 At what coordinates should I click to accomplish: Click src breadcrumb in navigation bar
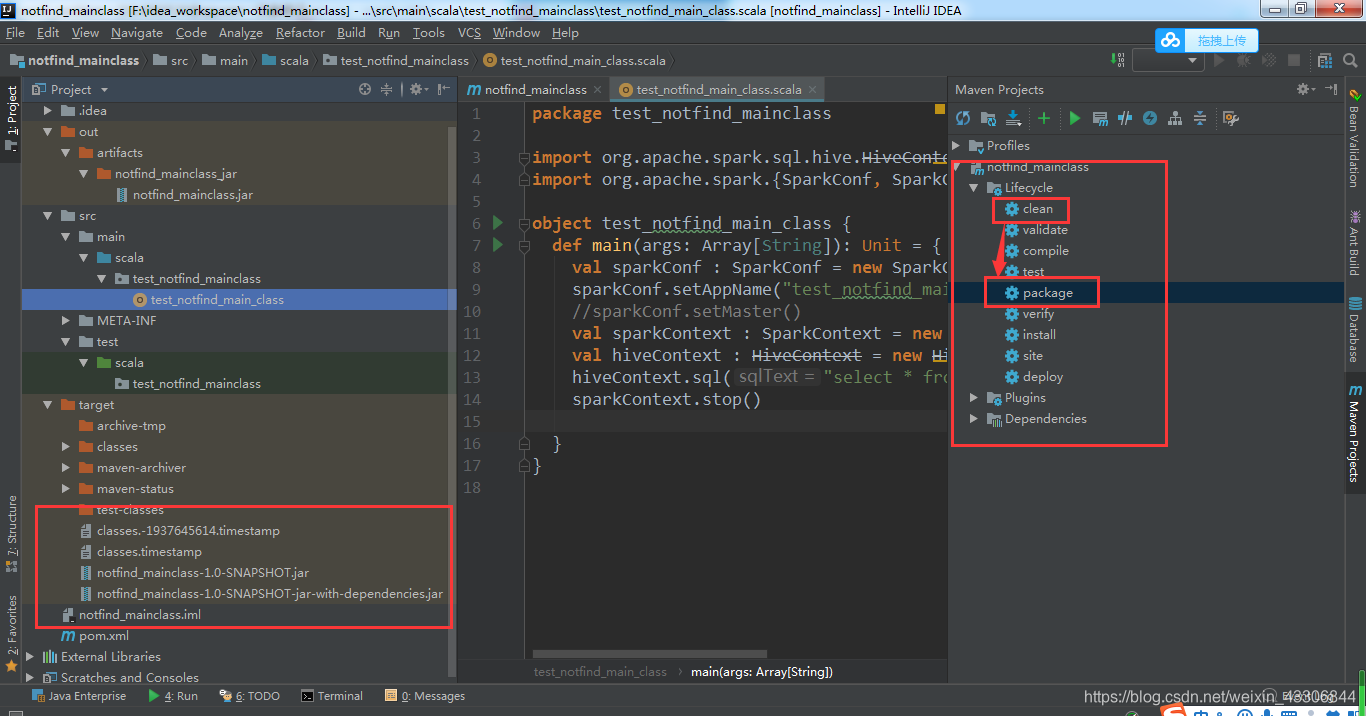click(x=170, y=60)
